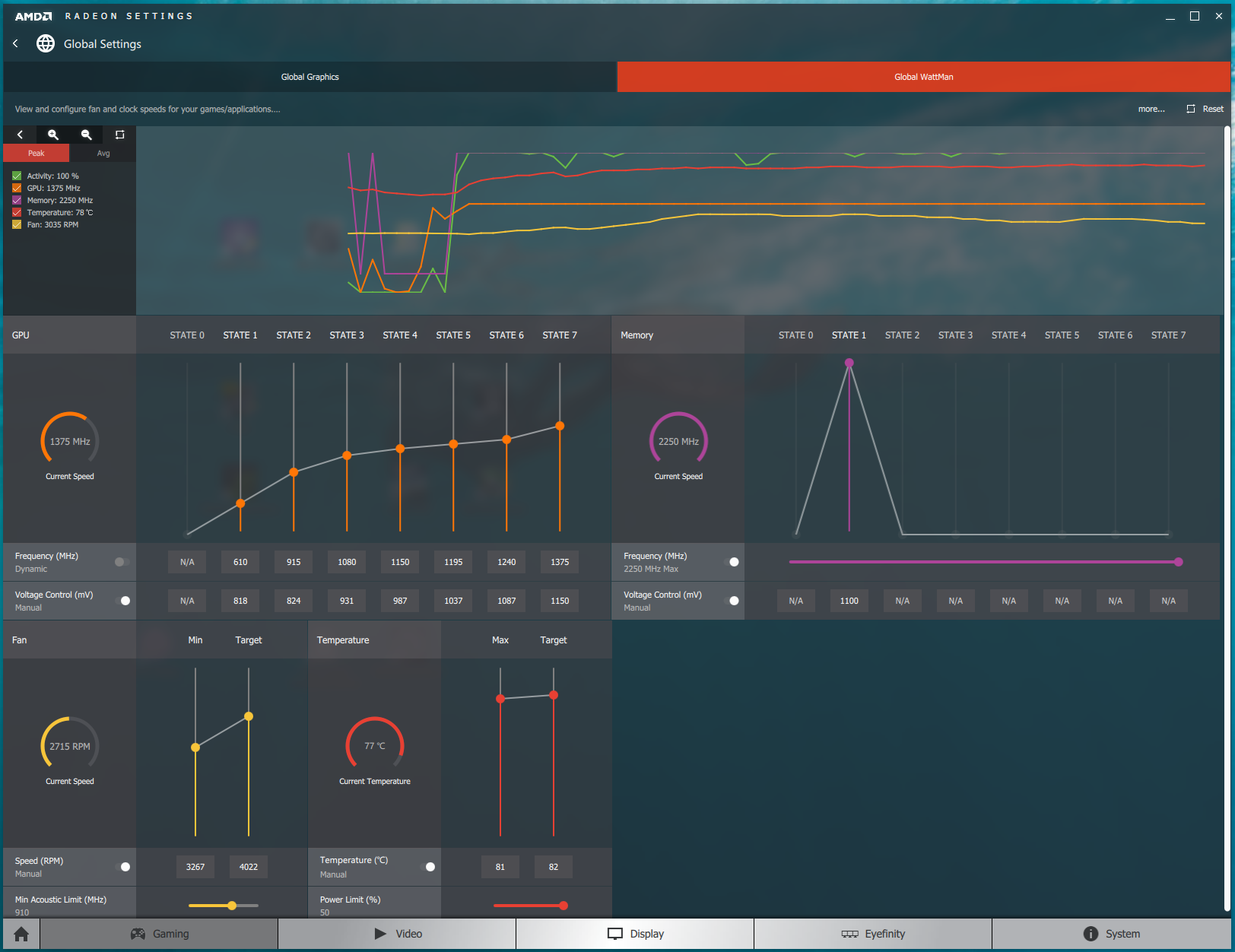
Task: Click the GPU State 7 frequency field 1375
Action: coord(560,562)
